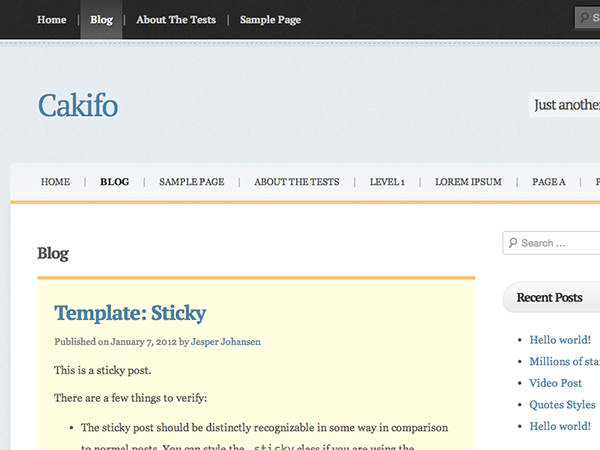Focus the sidebar Search ... field
This screenshot has width=600, height=450.
tap(551, 243)
